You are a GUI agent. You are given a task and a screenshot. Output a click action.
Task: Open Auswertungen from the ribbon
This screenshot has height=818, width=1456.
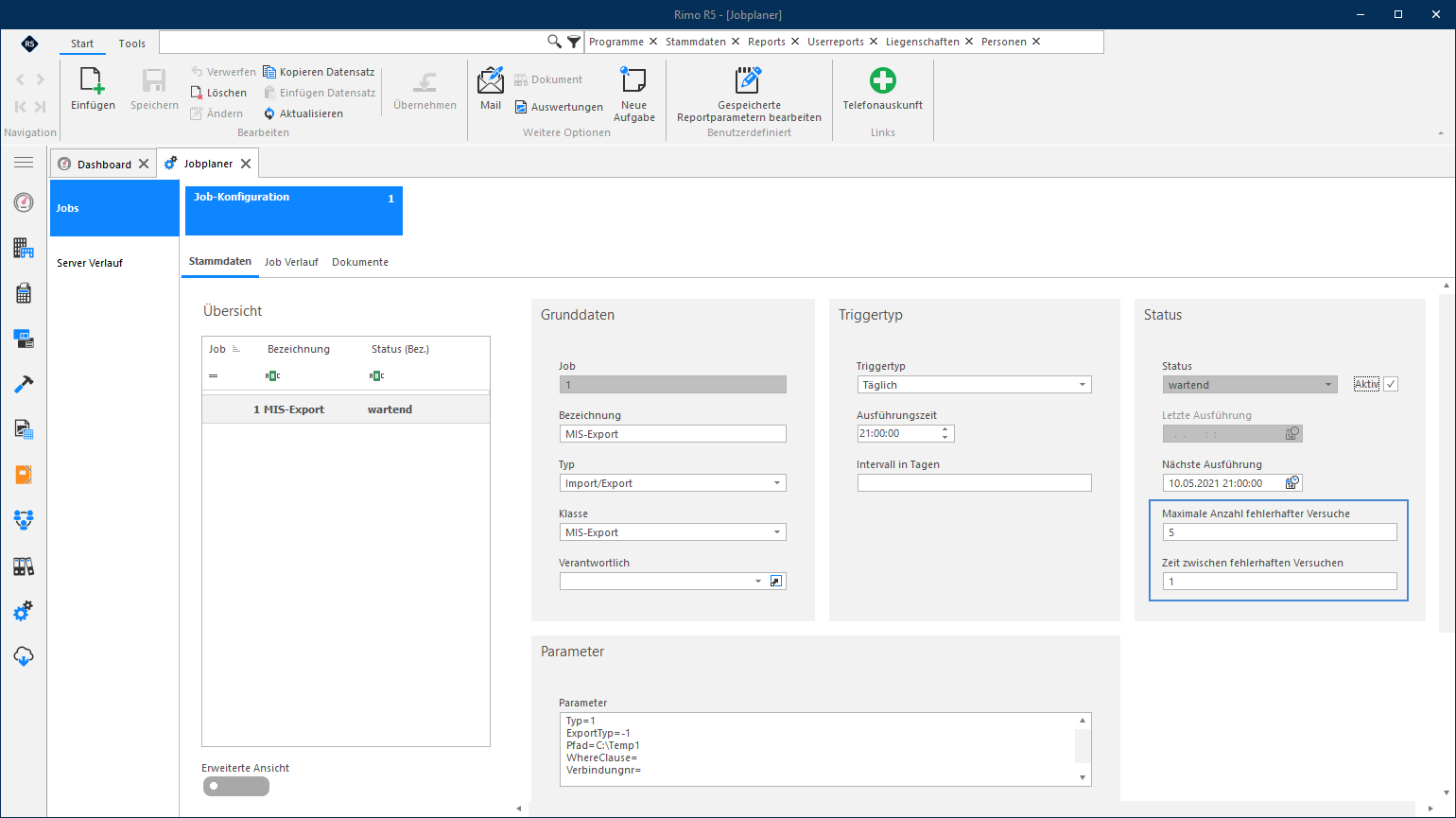point(559,107)
